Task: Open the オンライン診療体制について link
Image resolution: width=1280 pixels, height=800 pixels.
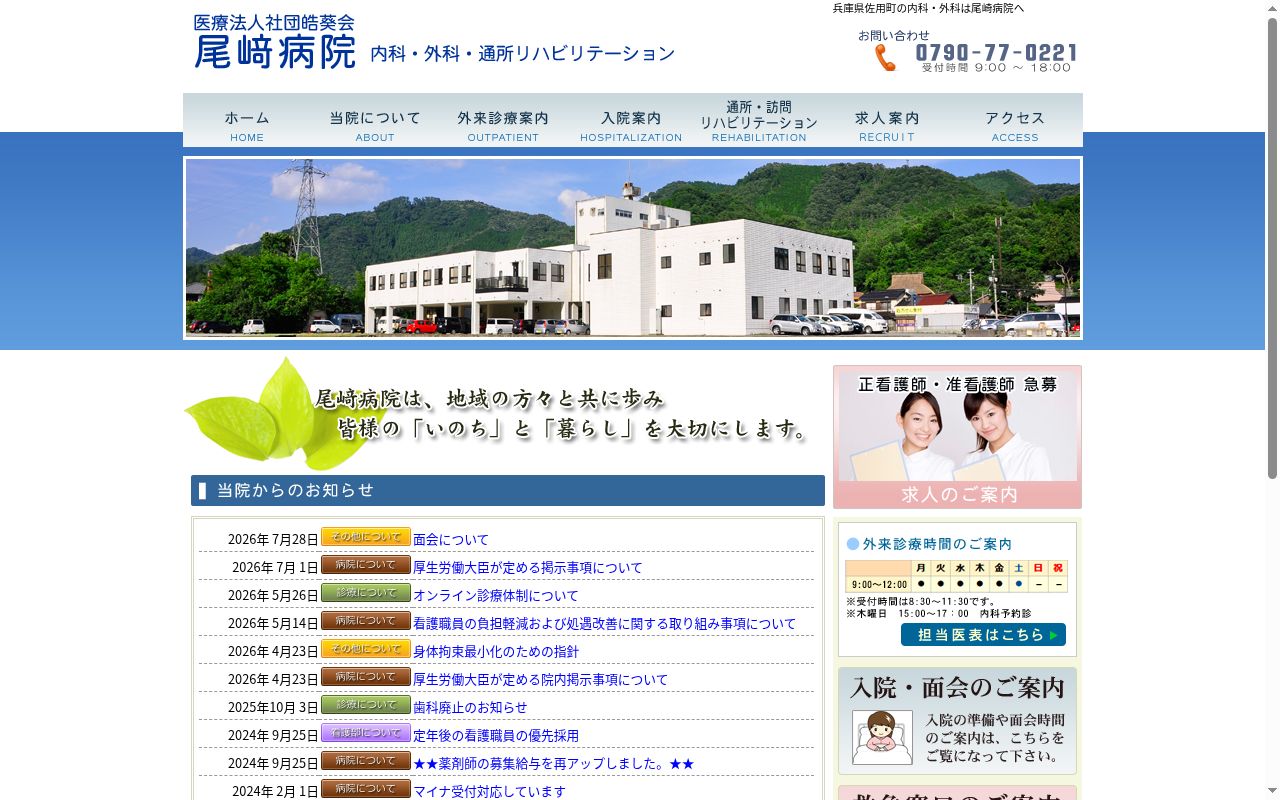Action: coord(496,595)
